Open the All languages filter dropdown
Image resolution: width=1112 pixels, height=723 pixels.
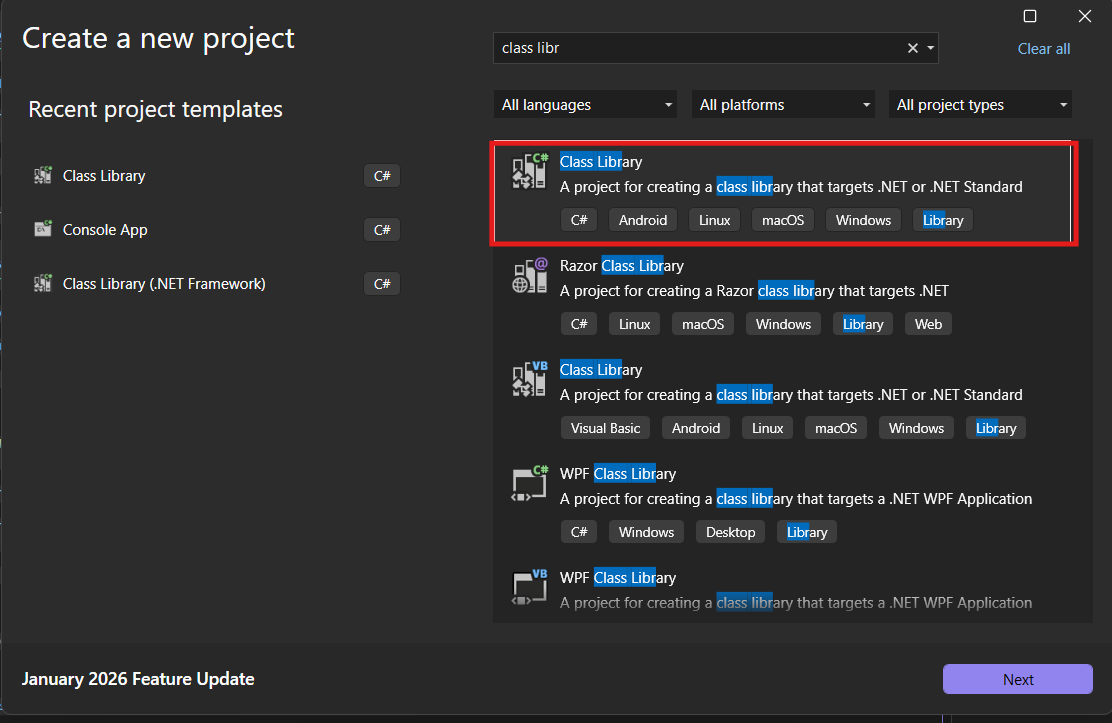(x=585, y=104)
